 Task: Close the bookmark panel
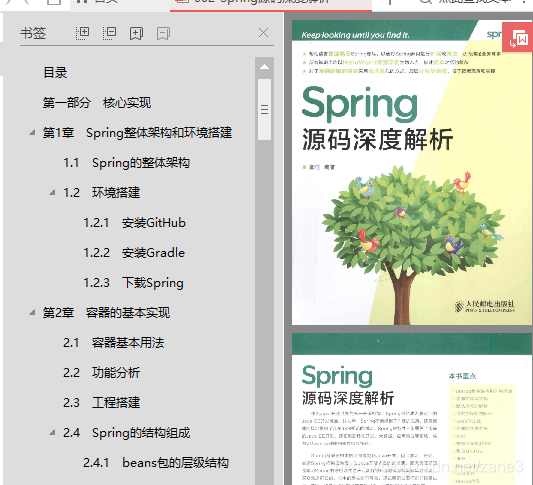click(x=263, y=33)
